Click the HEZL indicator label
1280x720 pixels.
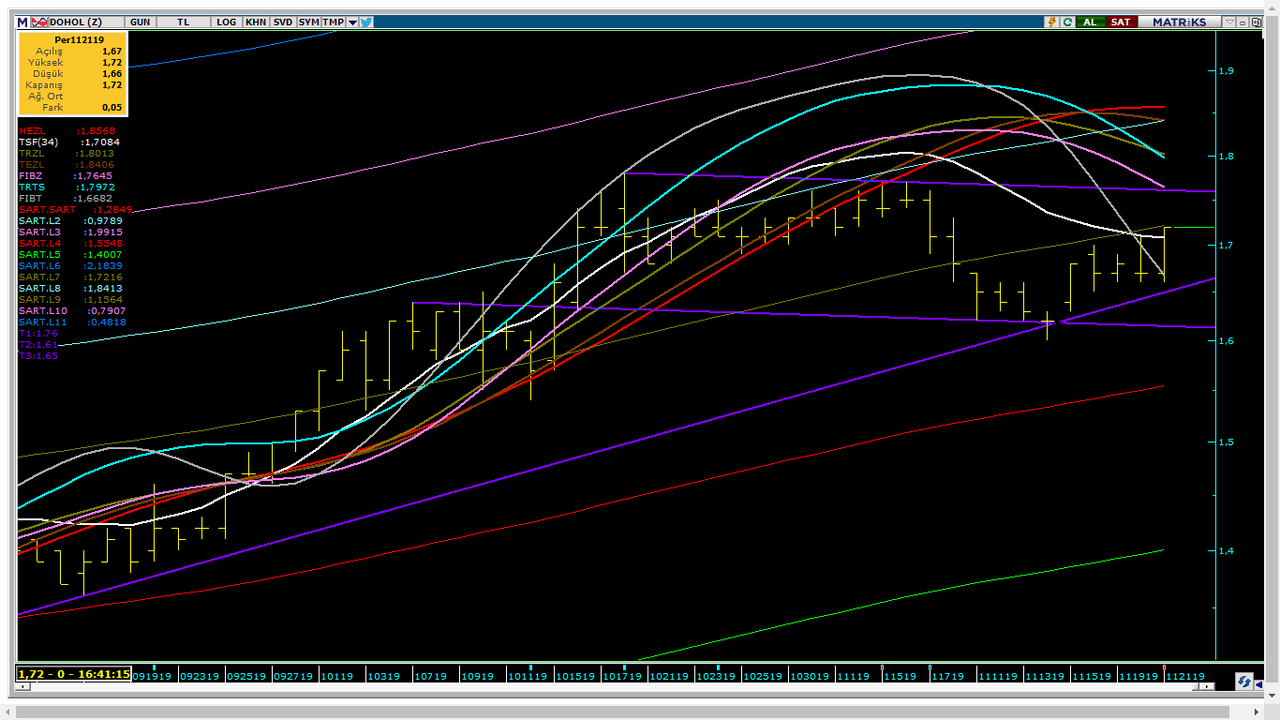tap(32, 131)
